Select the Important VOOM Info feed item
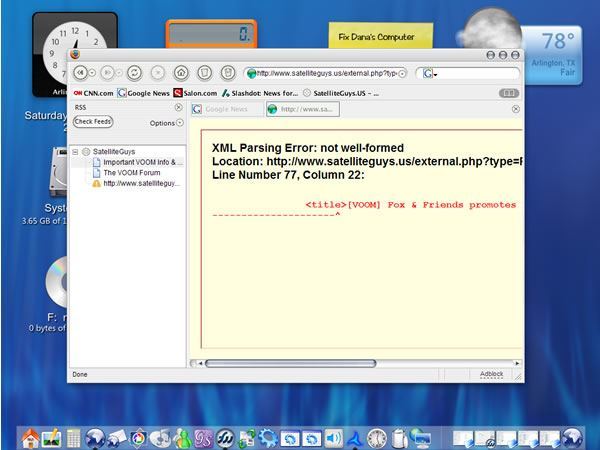 (x=138, y=162)
